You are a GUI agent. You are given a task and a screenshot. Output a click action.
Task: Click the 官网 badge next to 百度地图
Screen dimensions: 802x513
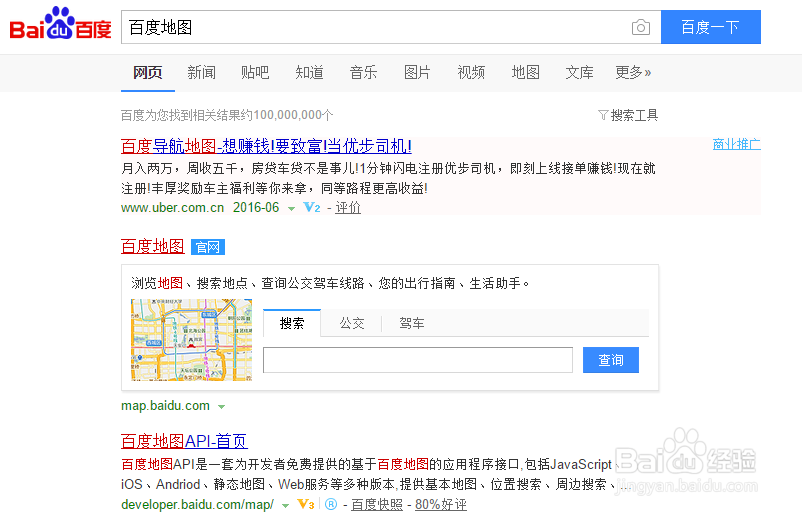coord(208,247)
